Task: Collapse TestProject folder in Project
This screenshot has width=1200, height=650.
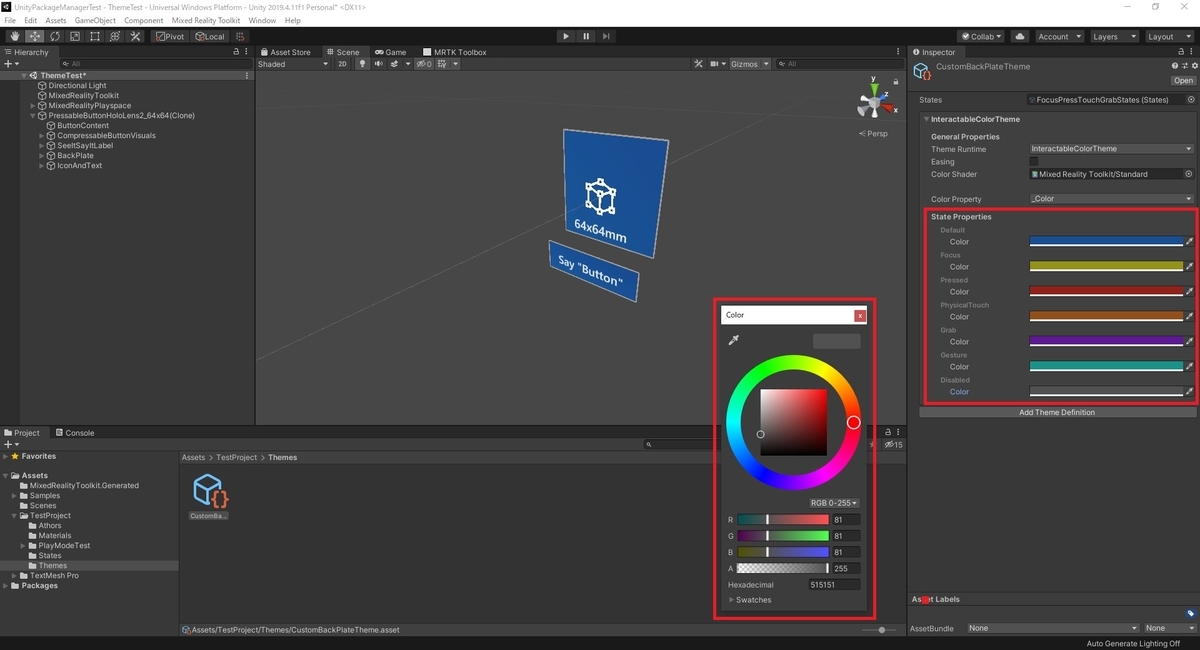Action: (15, 516)
